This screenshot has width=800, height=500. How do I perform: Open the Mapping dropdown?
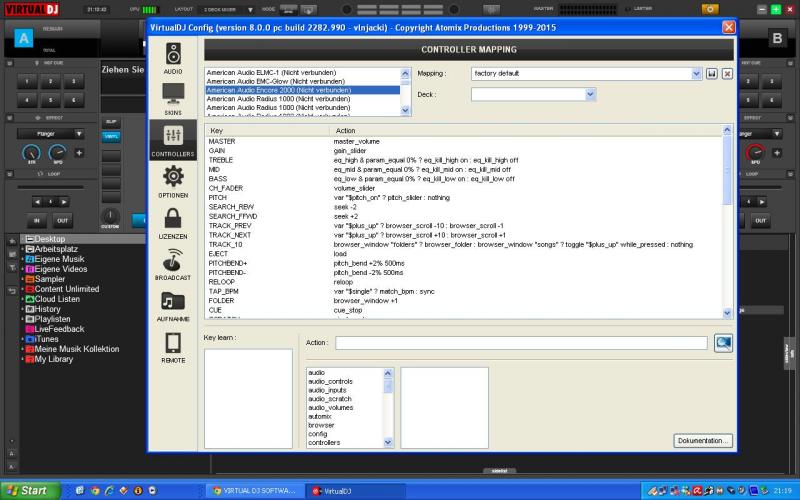coord(696,73)
